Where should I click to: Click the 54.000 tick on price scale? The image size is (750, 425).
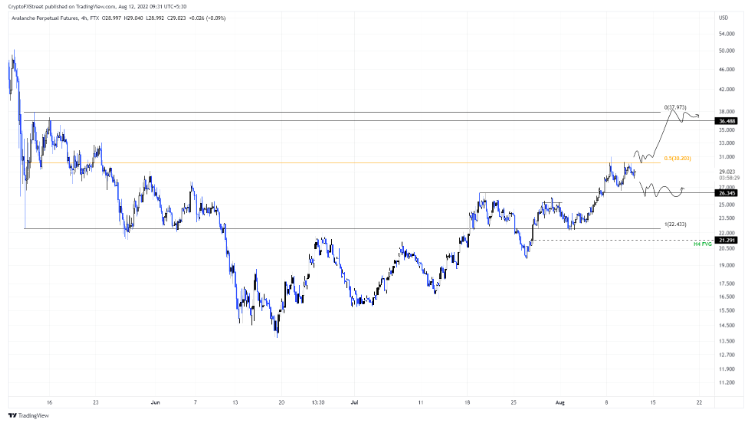[x=727, y=34]
